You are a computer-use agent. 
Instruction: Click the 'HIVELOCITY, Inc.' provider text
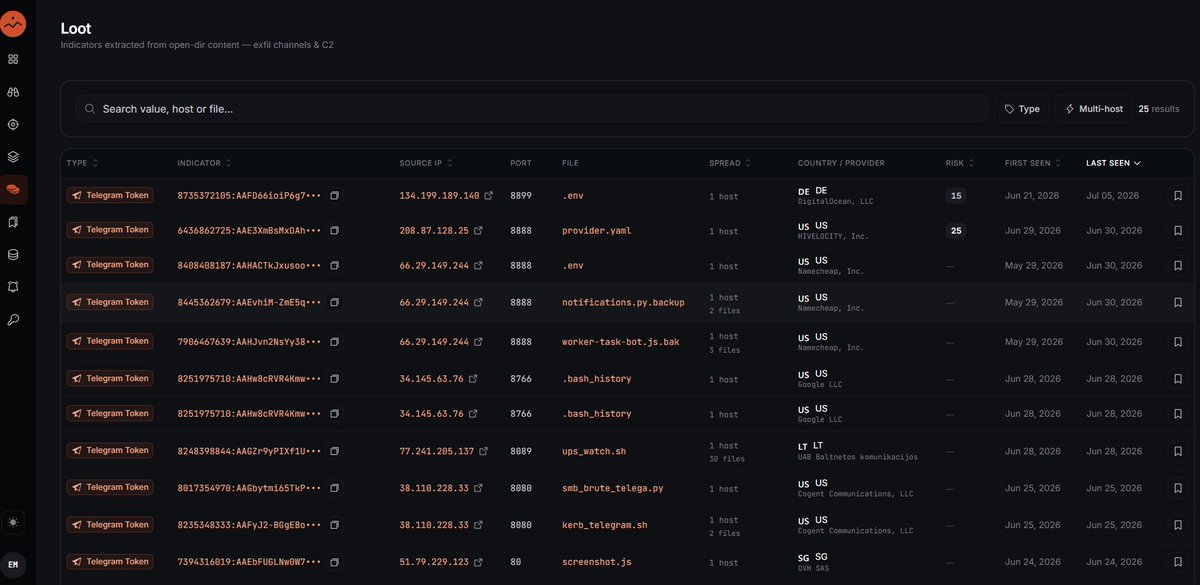(x=833, y=237)
